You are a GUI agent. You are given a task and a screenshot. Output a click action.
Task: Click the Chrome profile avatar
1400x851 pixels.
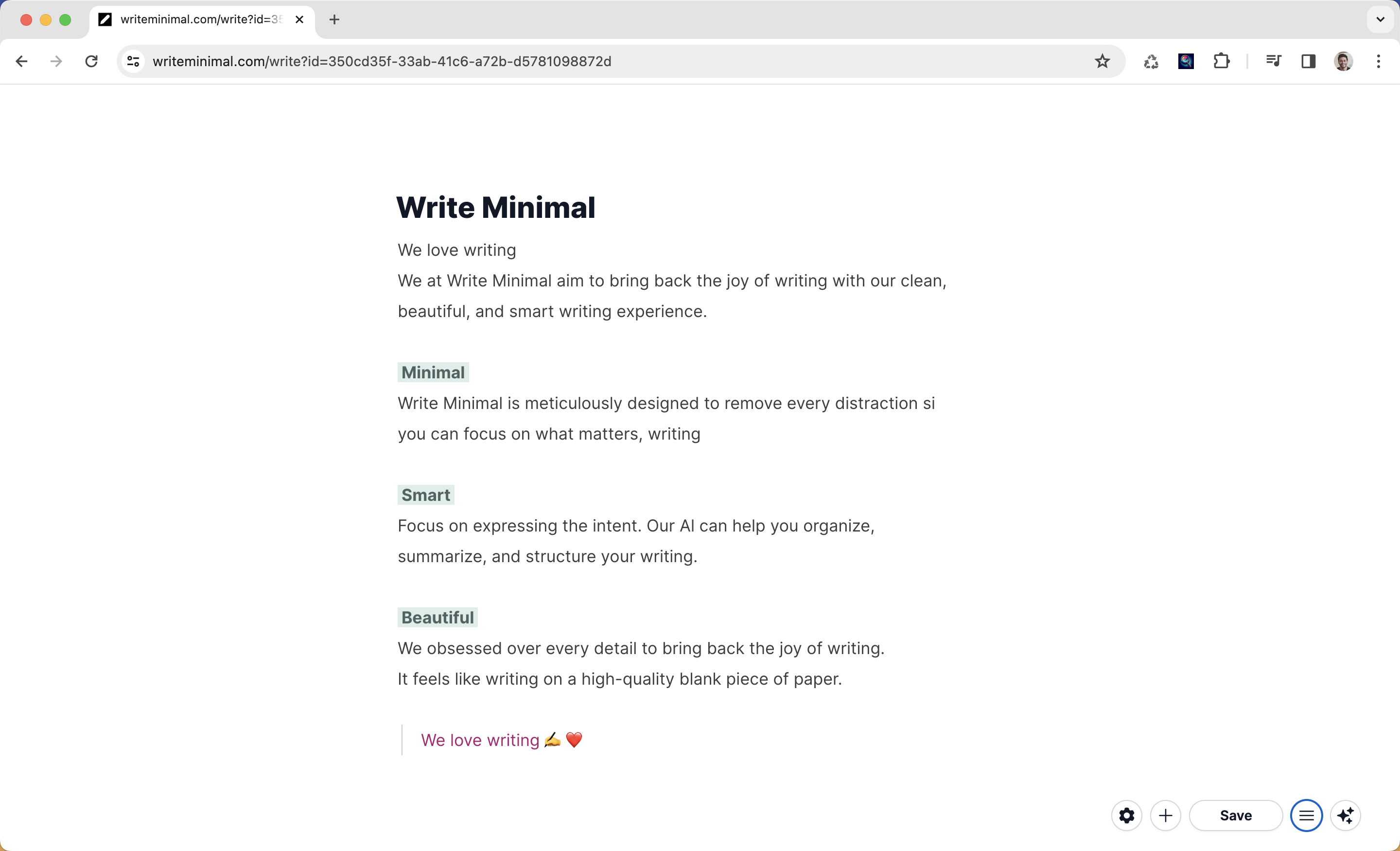[1343, 61]
